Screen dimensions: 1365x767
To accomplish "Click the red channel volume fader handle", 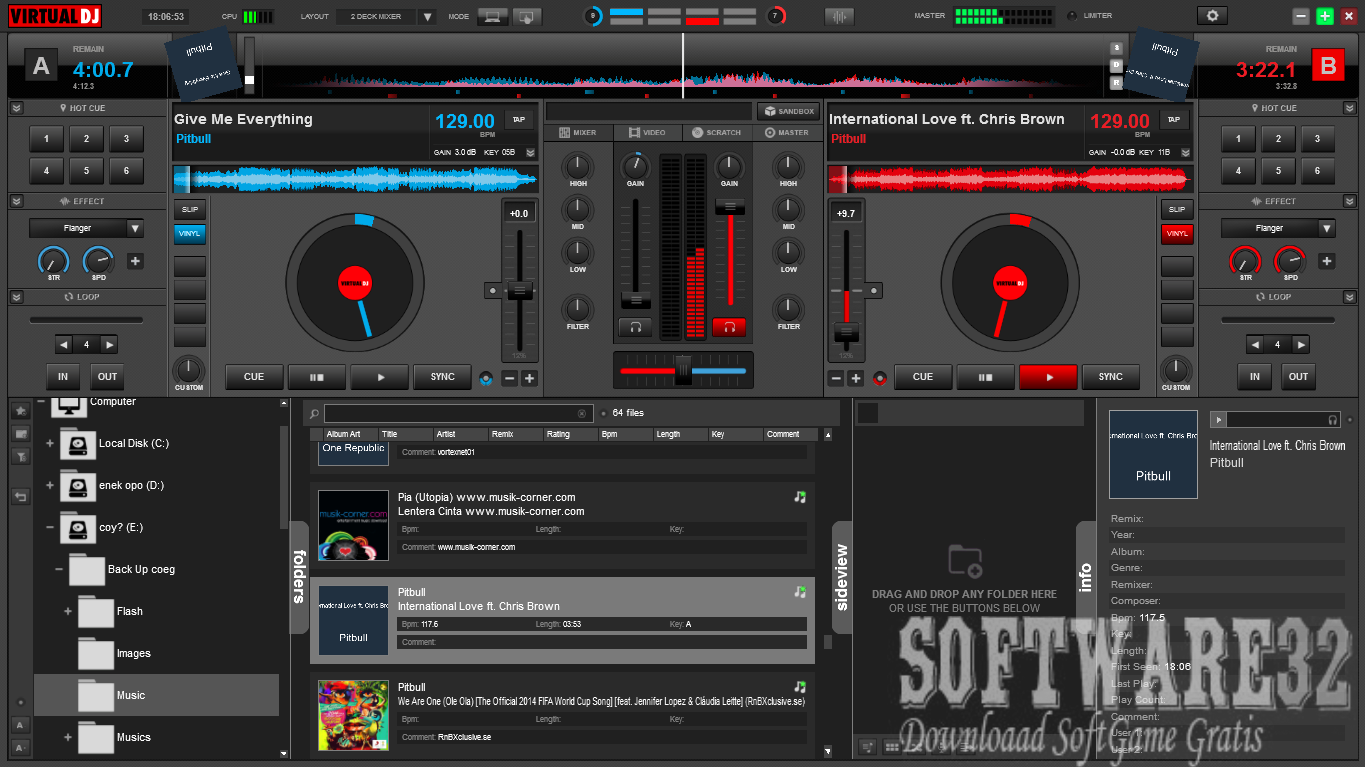I will tap(729, 206).
